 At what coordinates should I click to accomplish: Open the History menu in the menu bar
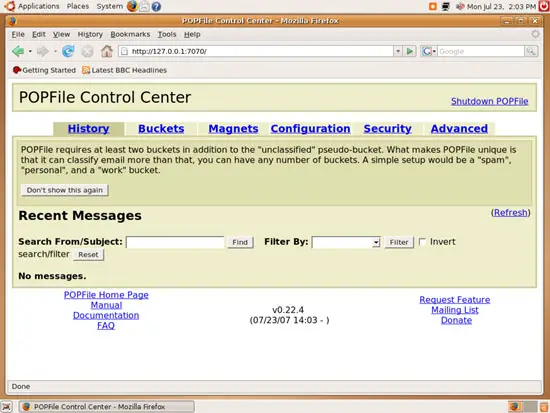tap(90, 34)
